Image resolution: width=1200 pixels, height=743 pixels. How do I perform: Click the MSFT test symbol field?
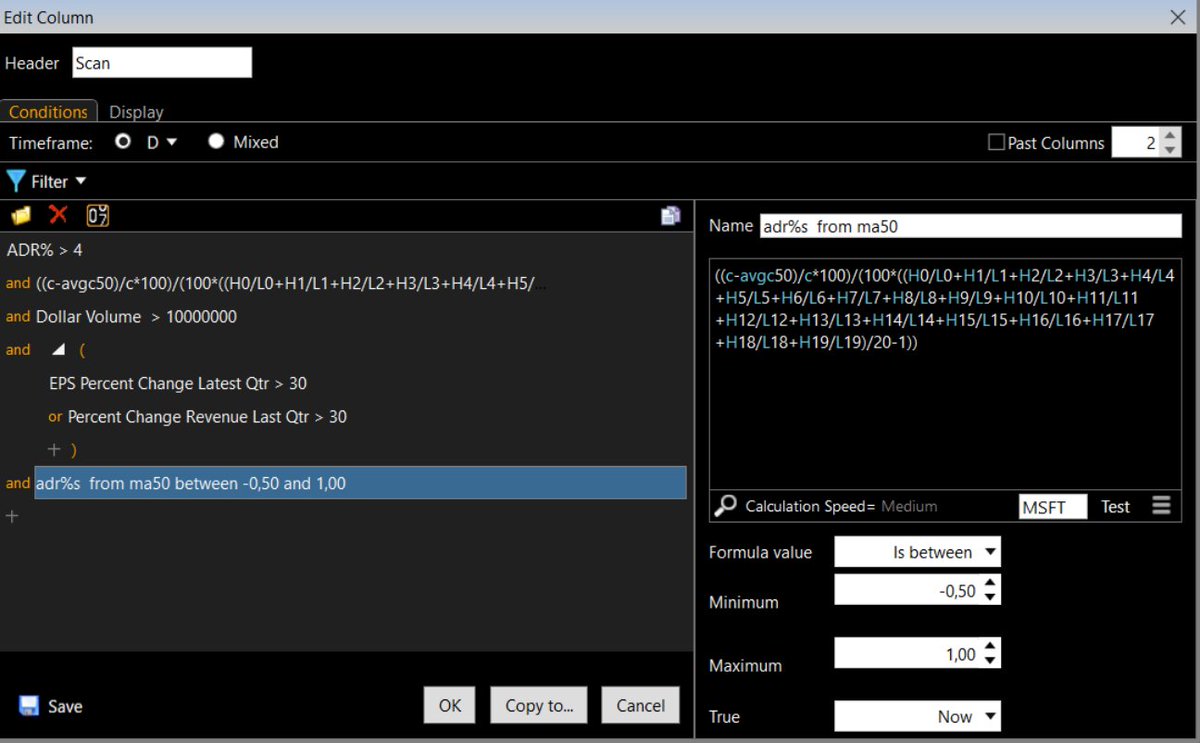(x=1053, y=507)
